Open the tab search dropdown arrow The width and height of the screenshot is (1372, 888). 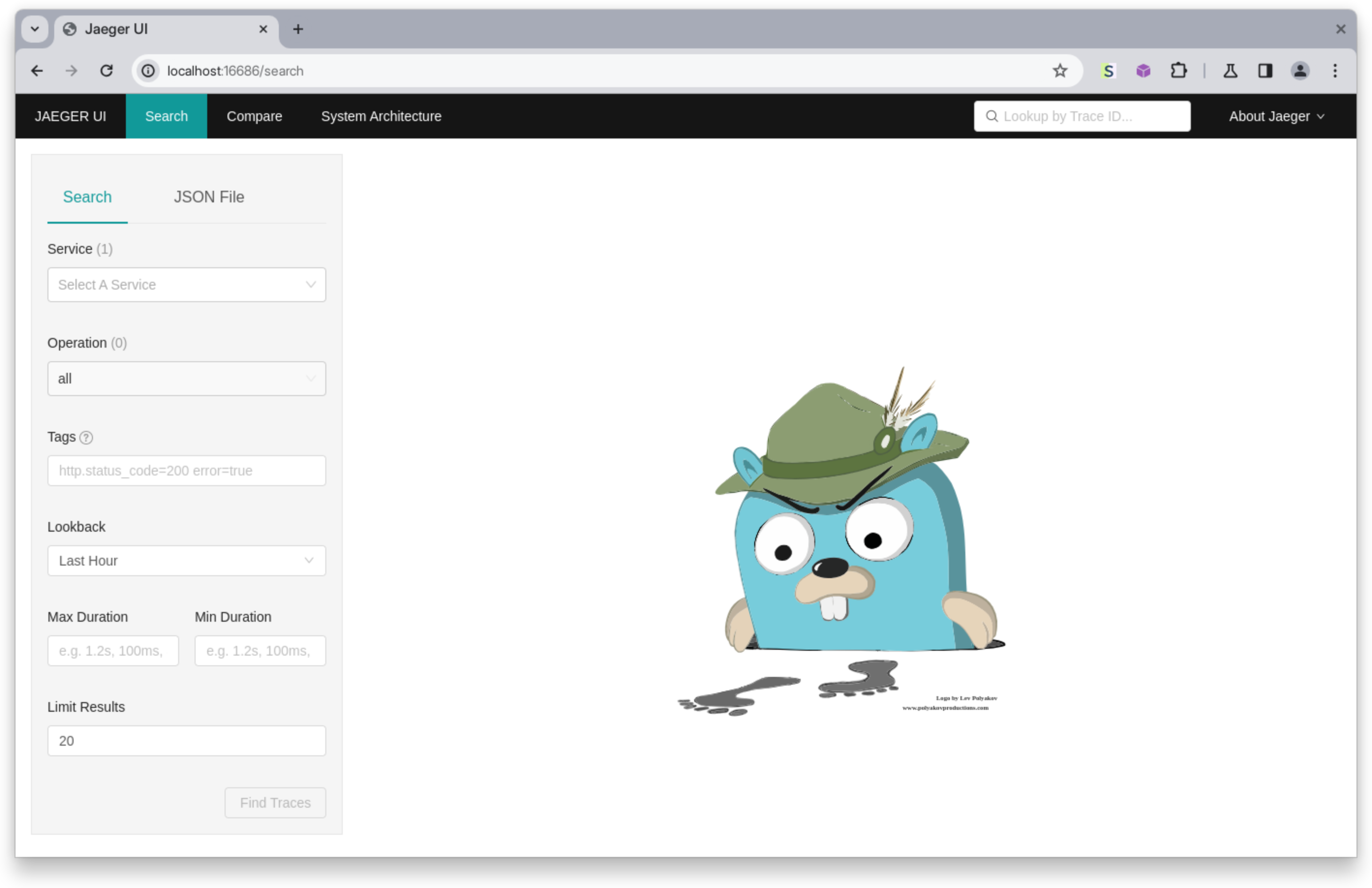34,29
